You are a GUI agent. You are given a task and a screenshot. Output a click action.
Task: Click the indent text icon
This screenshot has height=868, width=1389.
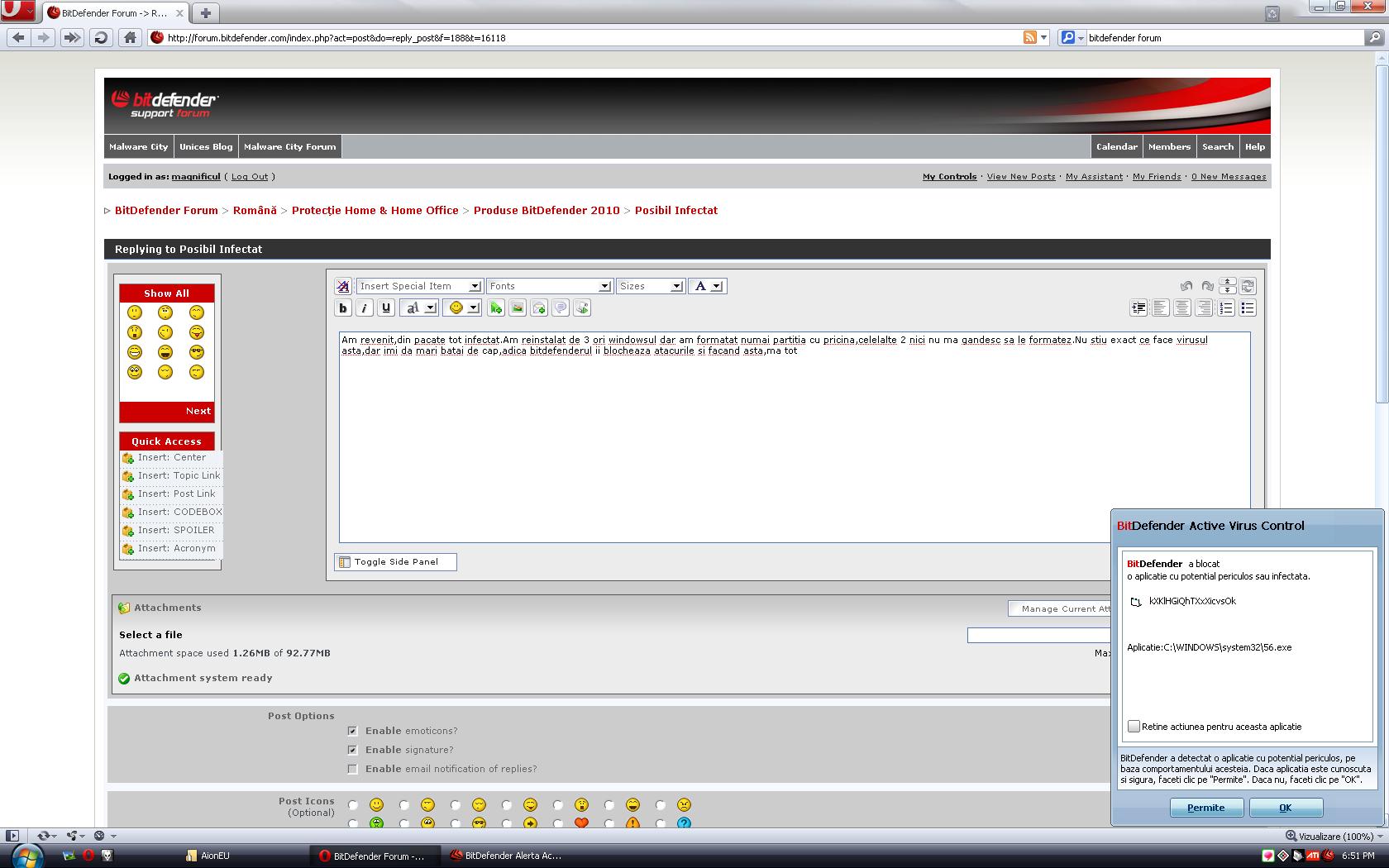(1139, 308)
